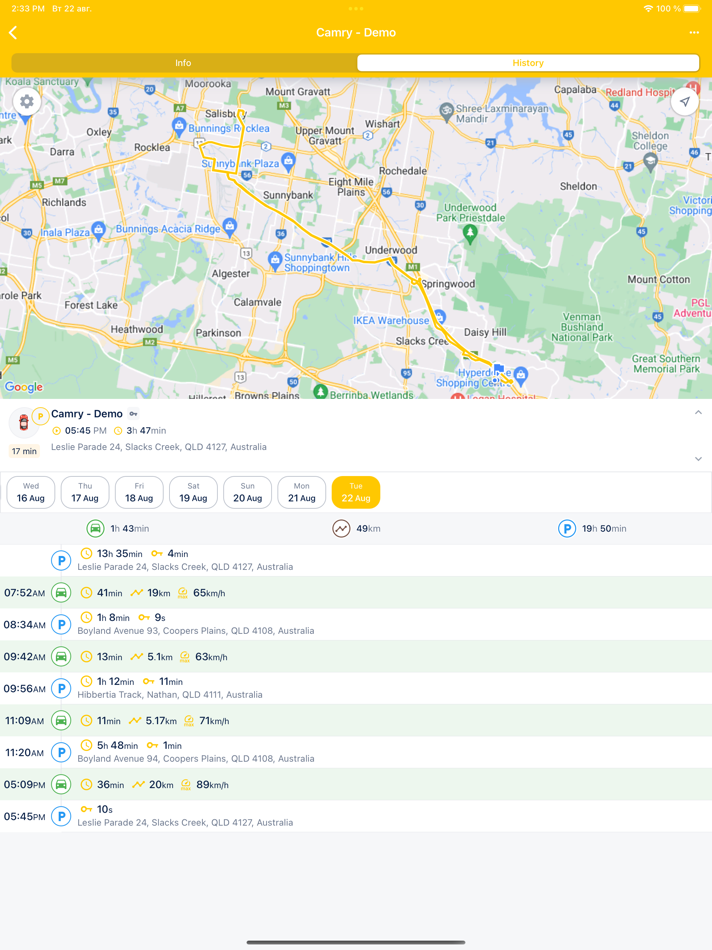Expand vehicle panel with down chevron
712x950 pixels.
[x=698, y=459]
